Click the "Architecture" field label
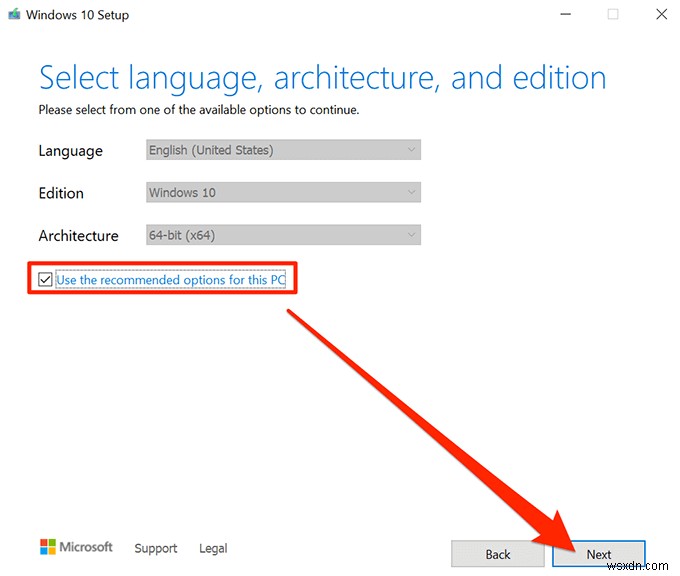Viewport: 680px width, 576px height. tap(78, 236)
